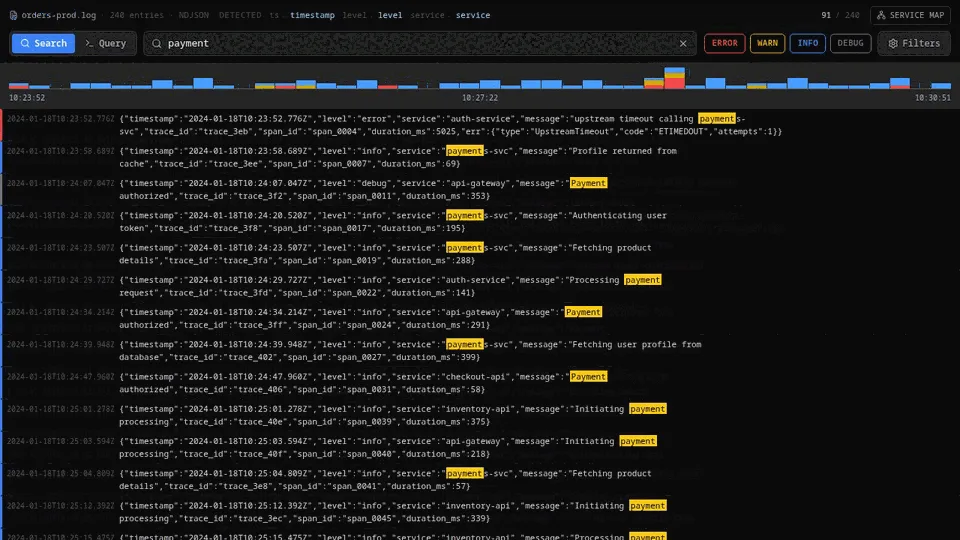Open the Filters panel
This screenshot has width=960, height=540.
tap(914, 43)
